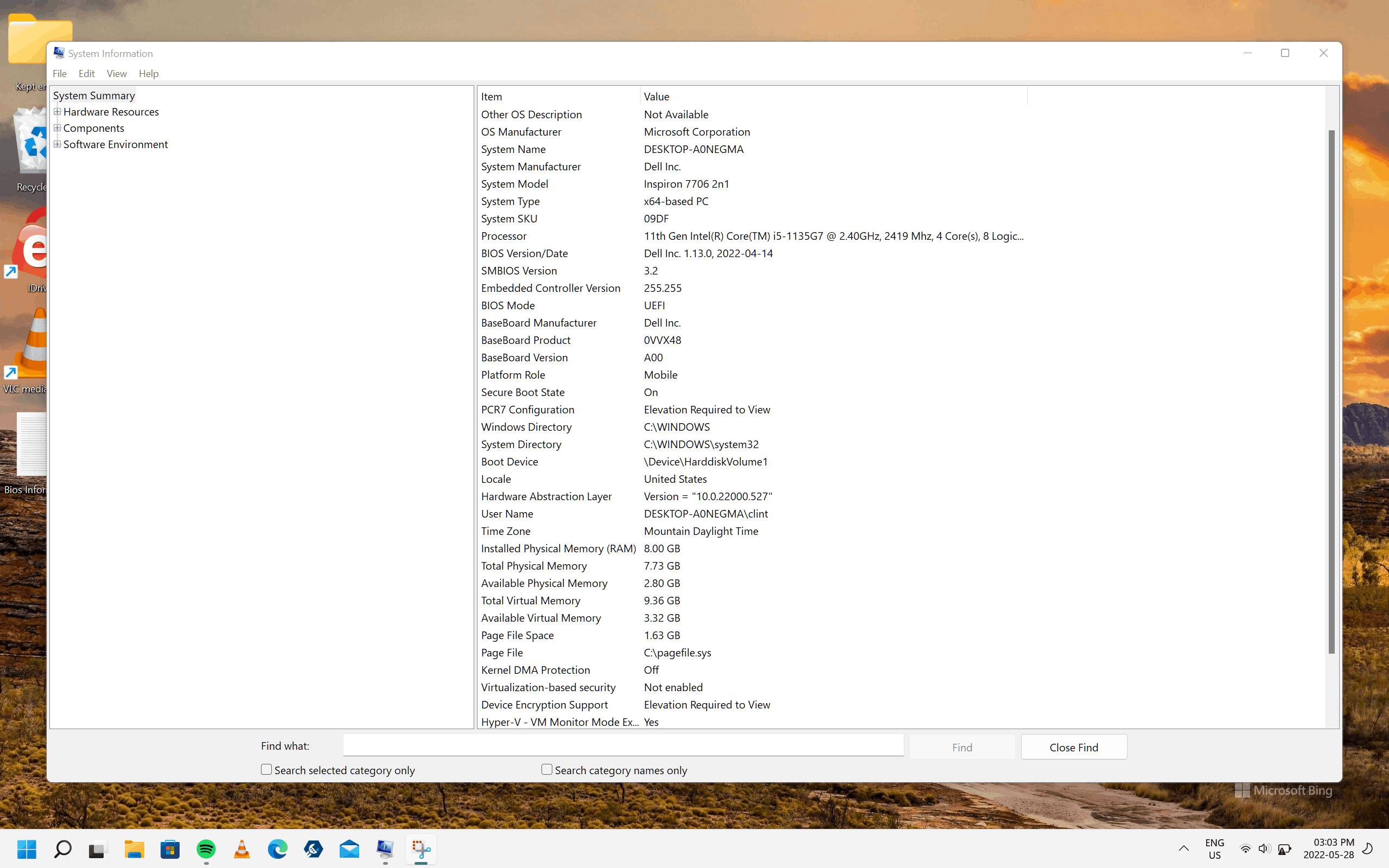The image size is (1389, 868).
Task: Sort by the Item column header
Action: pos(558,97)
